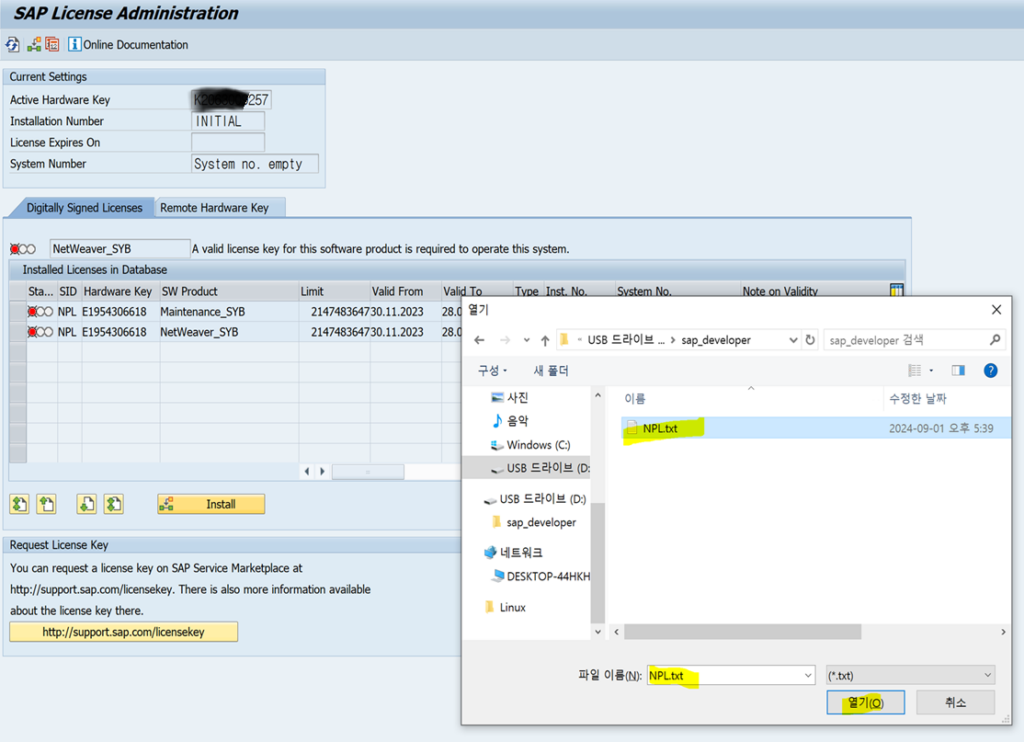This screenshot has height=742, width=1024.
Task: Toggle the preview pane icon
Action: click(x=958, y=370)
